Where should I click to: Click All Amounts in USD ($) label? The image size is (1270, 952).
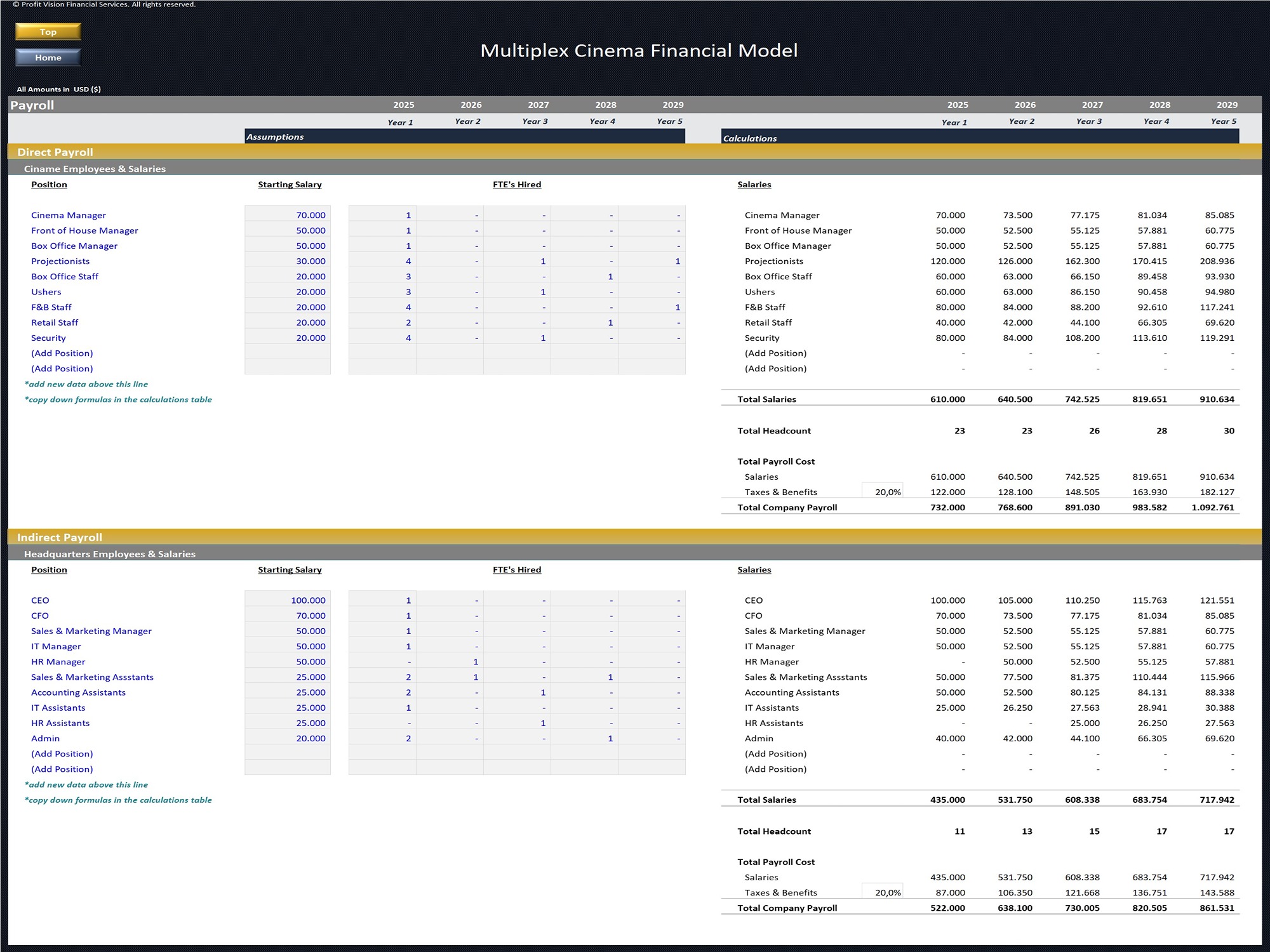click(x=58, y=89)
